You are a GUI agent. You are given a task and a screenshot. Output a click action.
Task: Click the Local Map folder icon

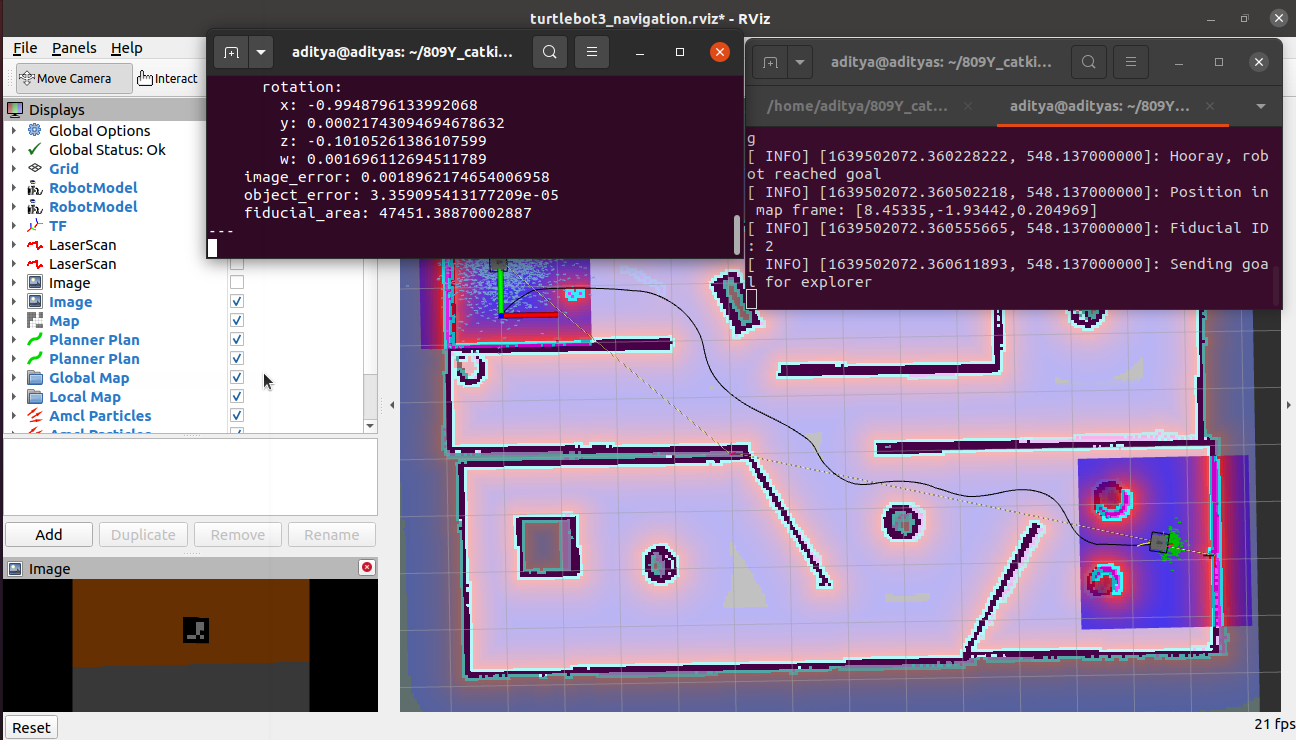(x=35, y=397)
